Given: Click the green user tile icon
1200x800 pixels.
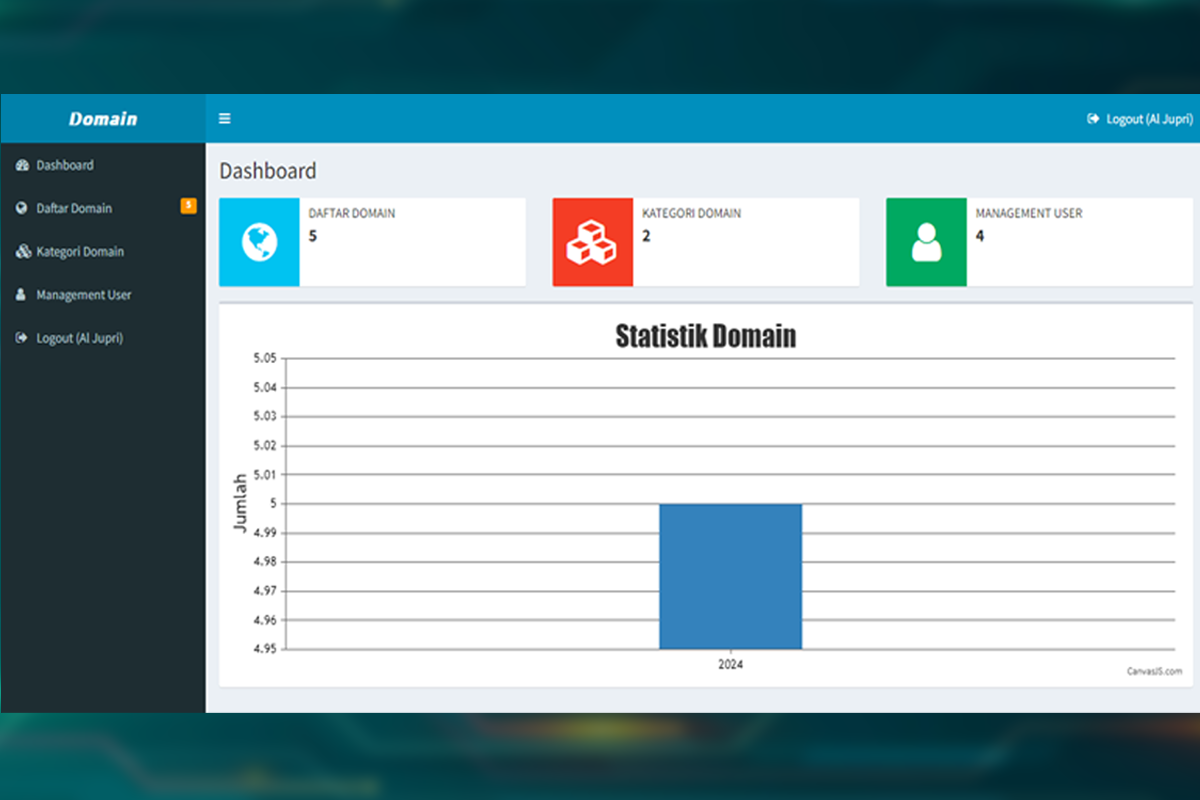Looking at the screenshot, I should point(926,242).
